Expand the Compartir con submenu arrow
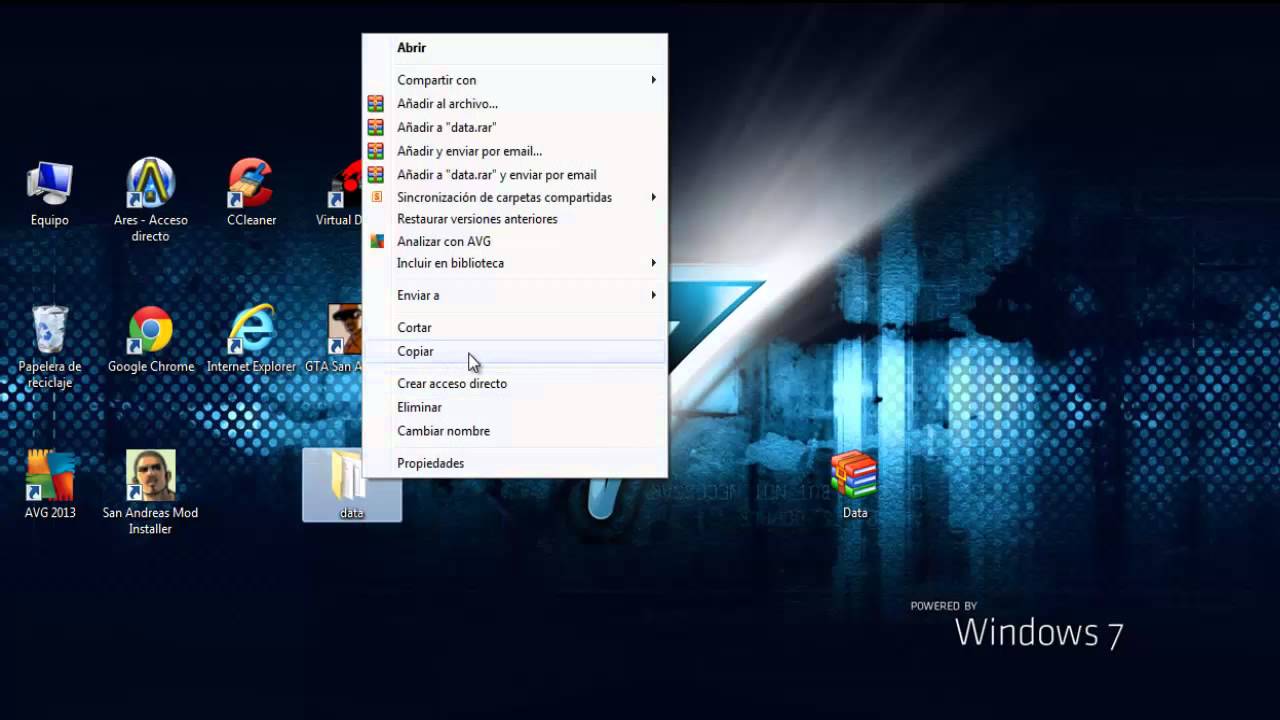This screenshot has height=720, width=1280. coord(653,80)
